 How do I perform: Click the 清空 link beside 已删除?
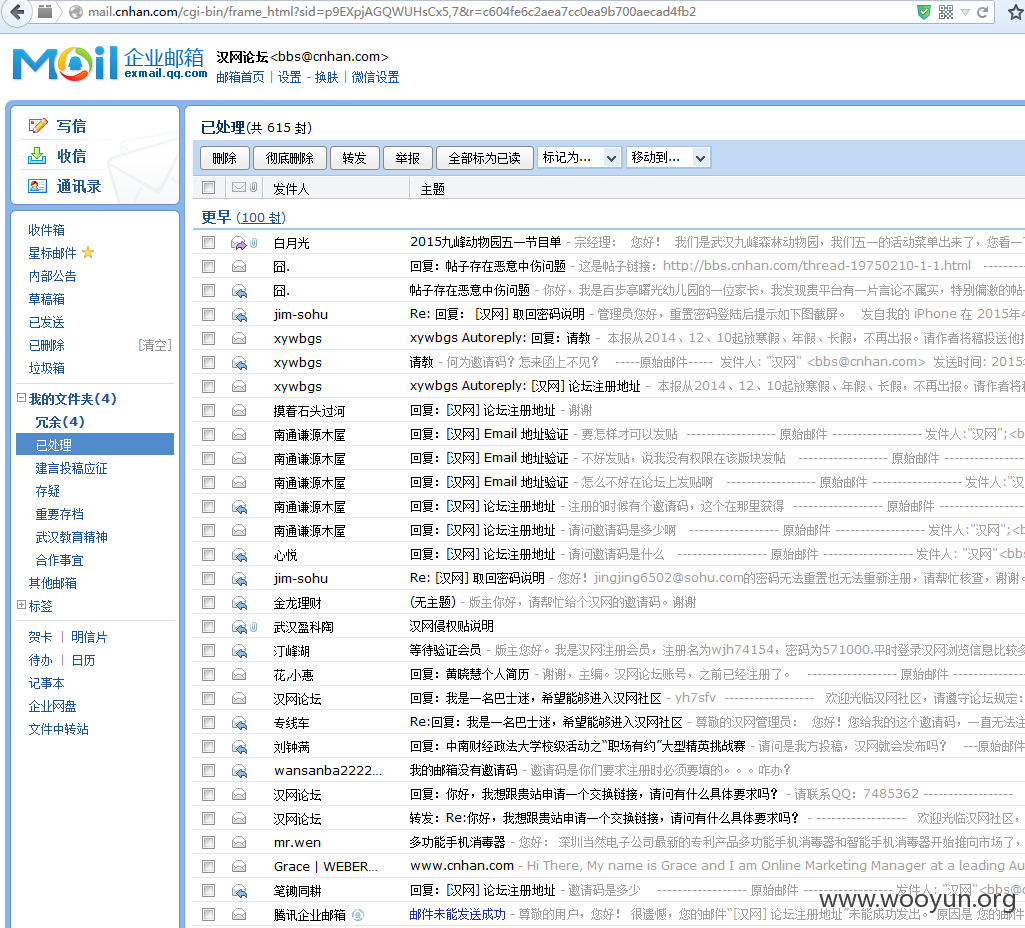[155, 345]
